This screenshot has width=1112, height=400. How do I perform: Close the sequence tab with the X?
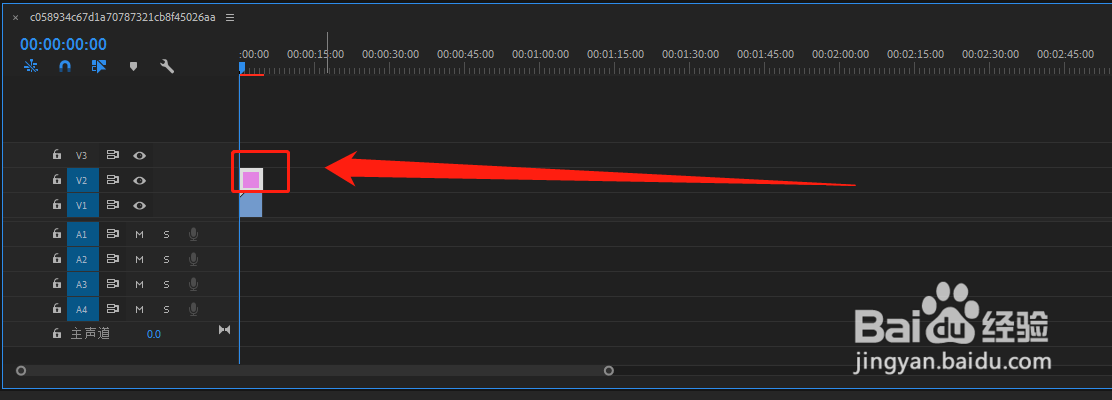click(x=16, y=17)
